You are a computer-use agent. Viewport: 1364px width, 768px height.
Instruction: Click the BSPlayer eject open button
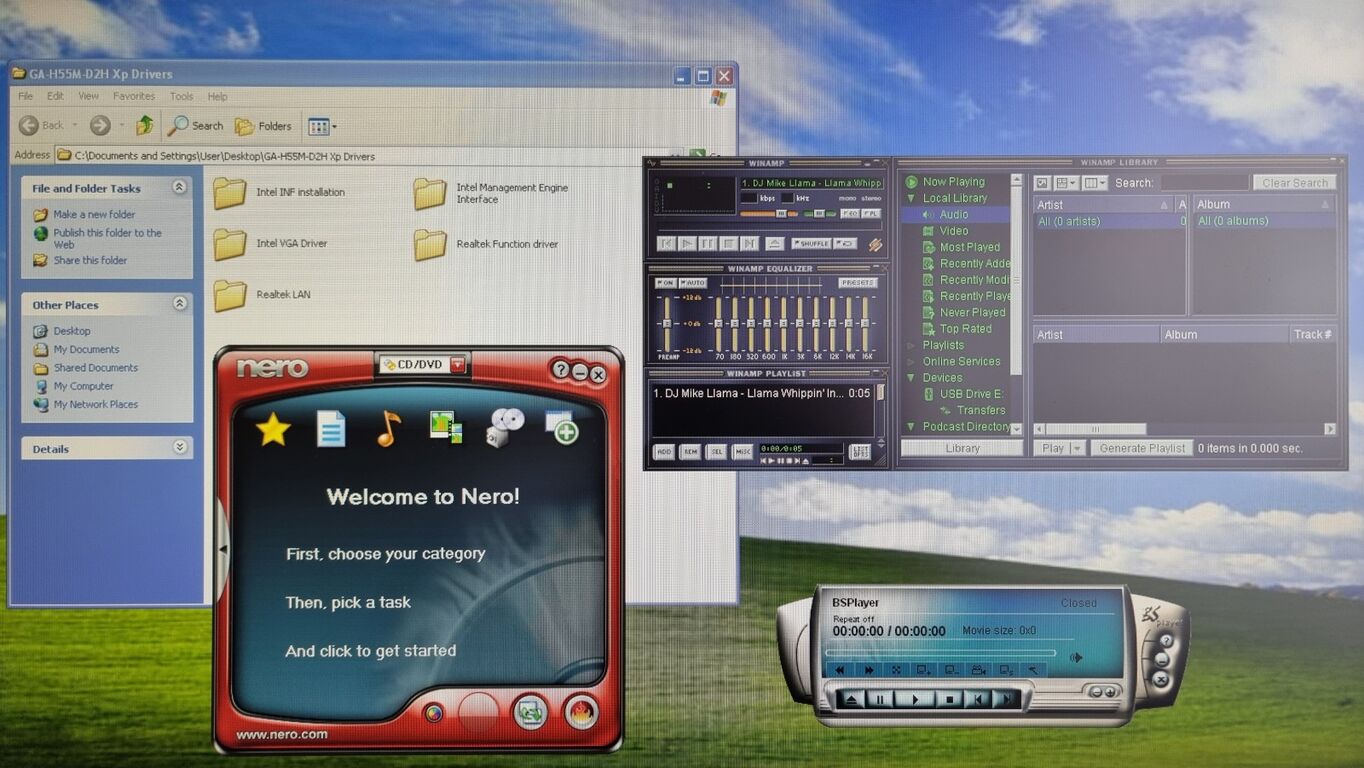(x=851, y=699)
